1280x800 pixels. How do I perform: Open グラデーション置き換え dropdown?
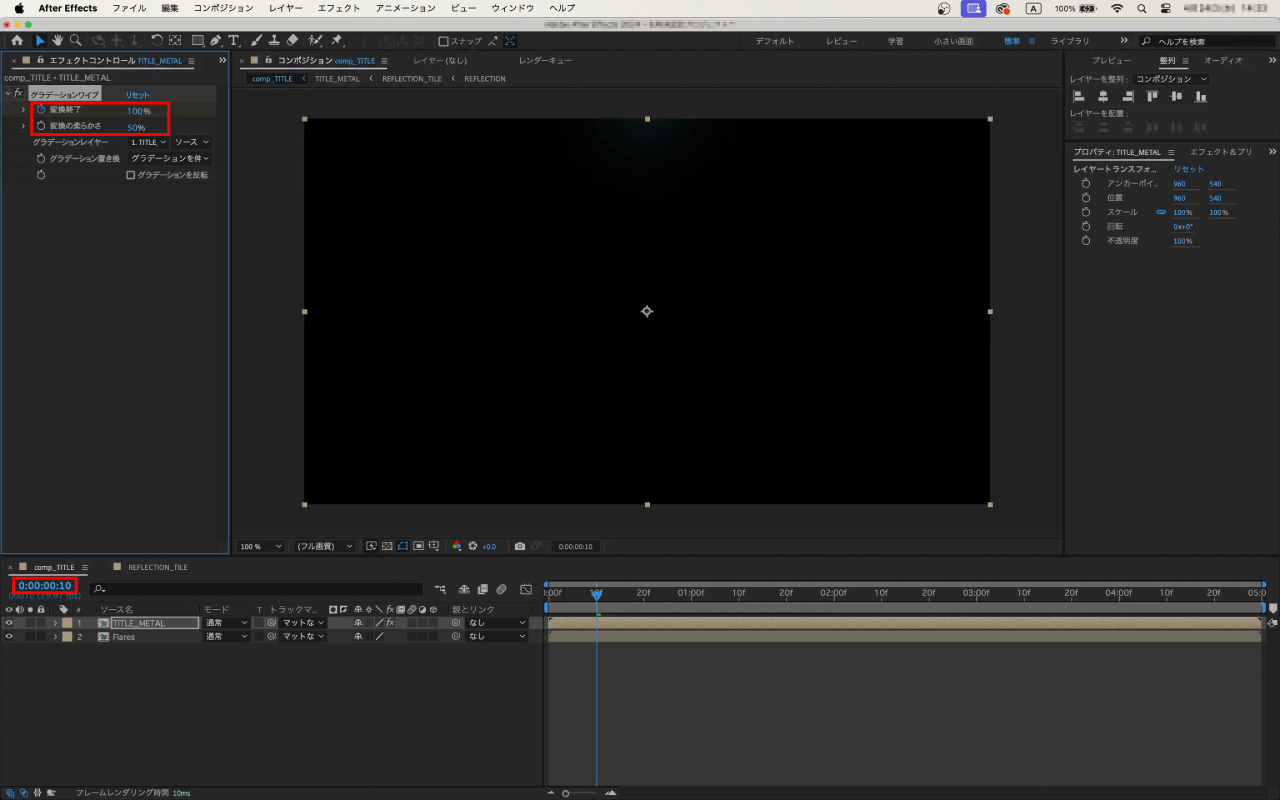(170, 158)
